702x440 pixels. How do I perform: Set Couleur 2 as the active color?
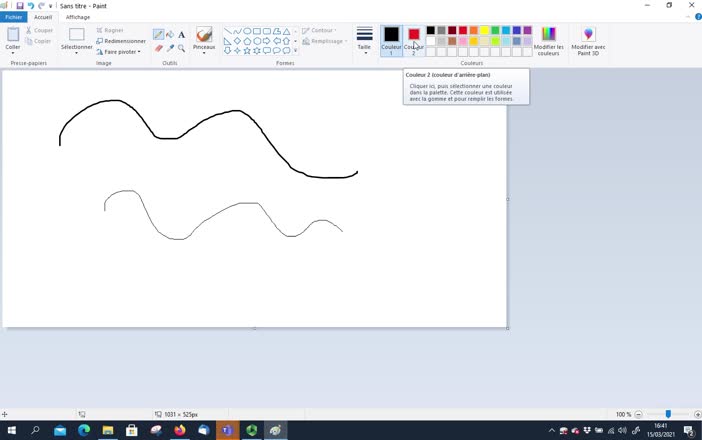coord(414,40)
